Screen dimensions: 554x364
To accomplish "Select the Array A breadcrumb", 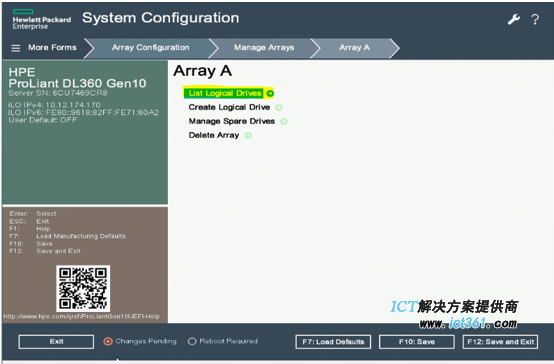I will (354, 48).
